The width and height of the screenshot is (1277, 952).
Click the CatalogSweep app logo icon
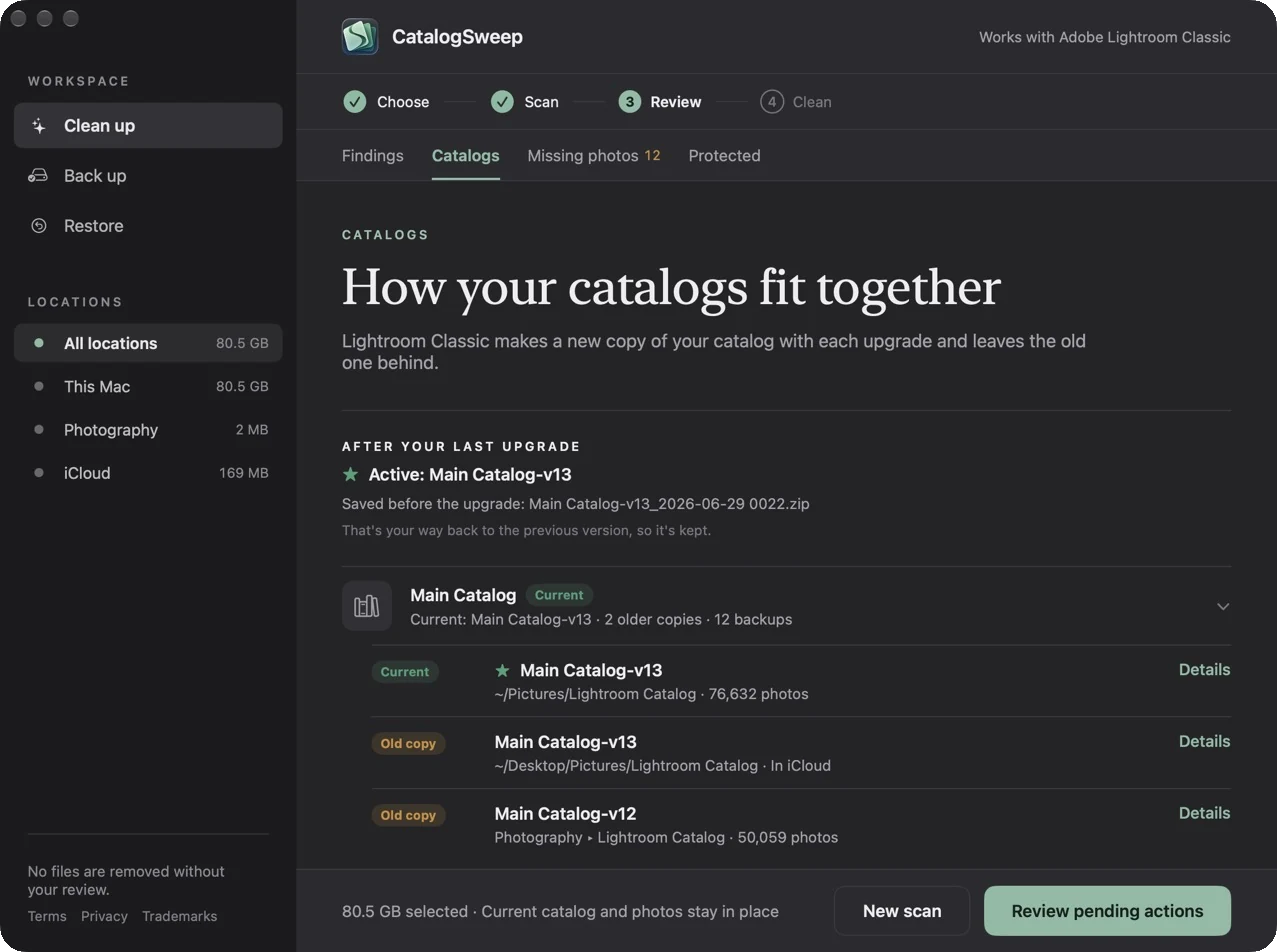pyautogui.click(x=360, y=37)
